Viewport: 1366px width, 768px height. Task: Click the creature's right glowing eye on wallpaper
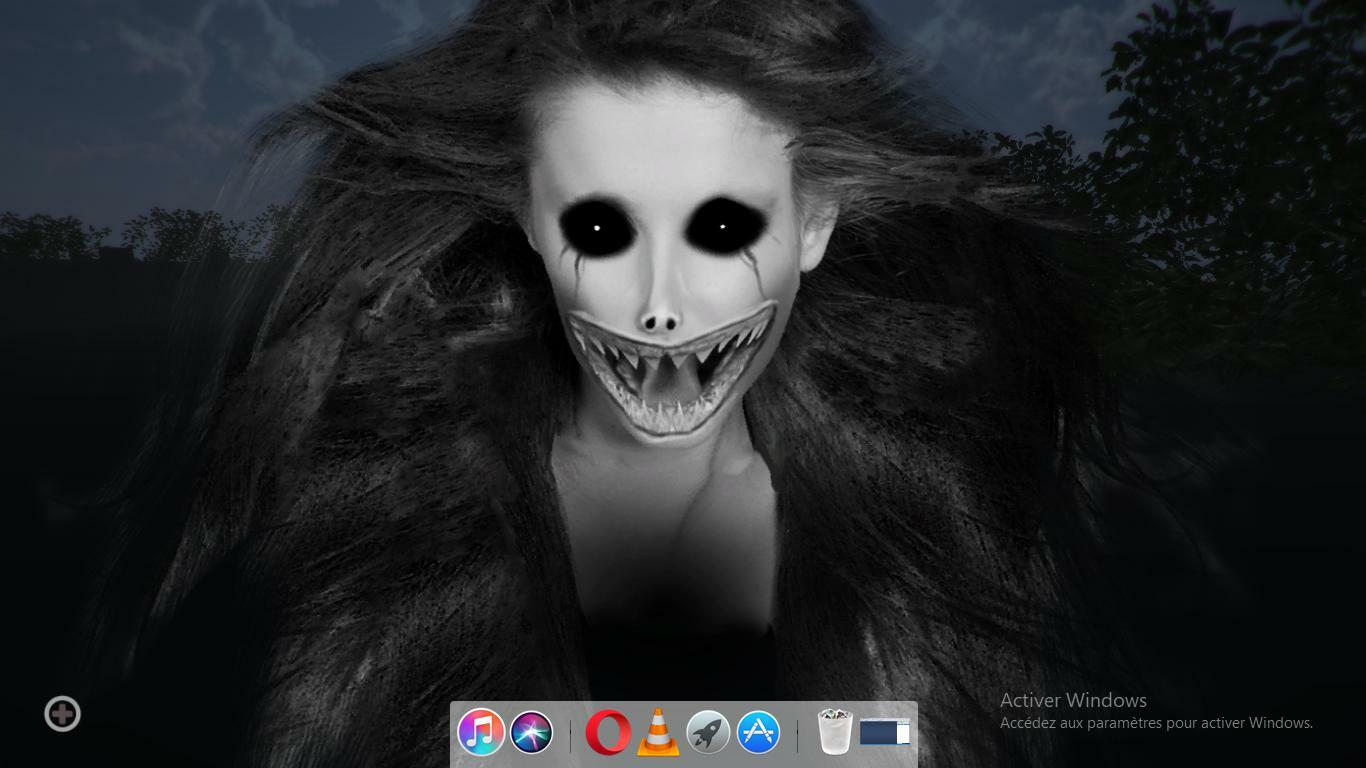[722, 228]
